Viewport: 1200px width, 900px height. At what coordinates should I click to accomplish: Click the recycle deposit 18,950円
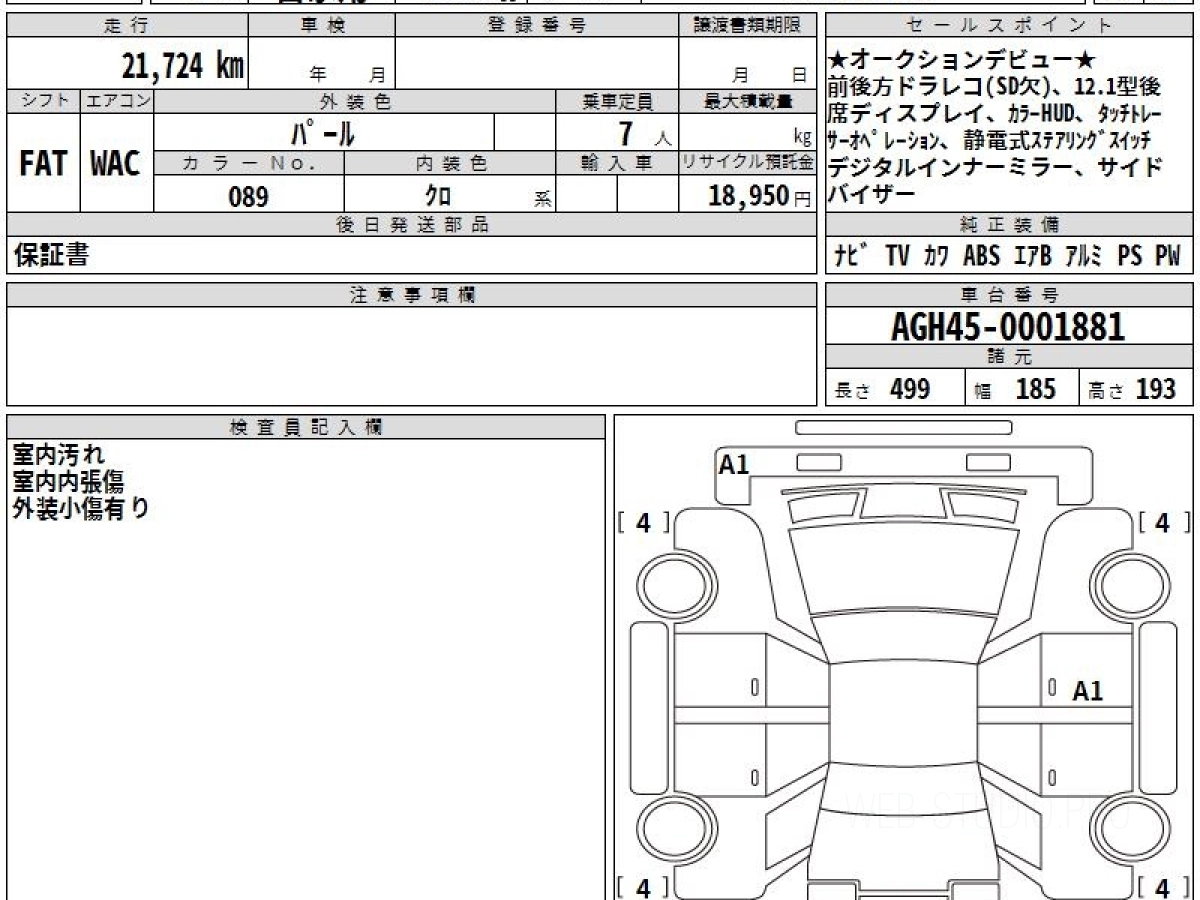pos(760,196)
